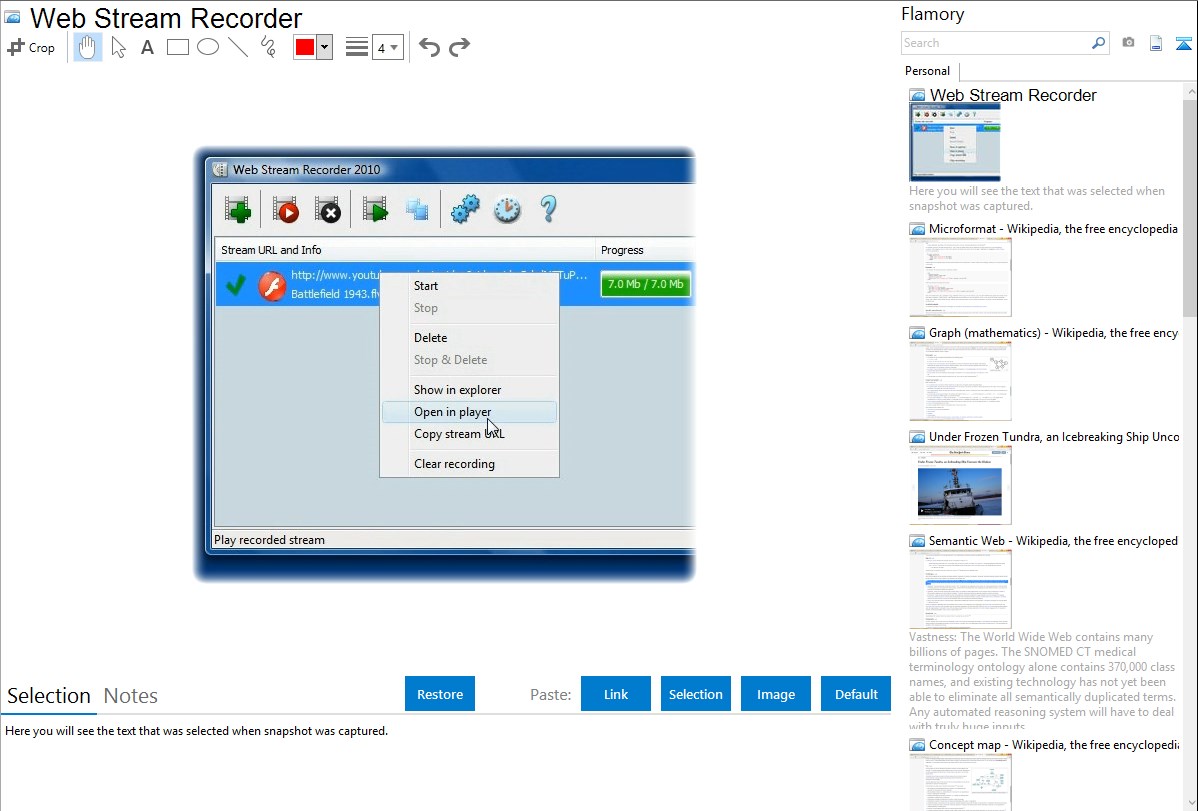Select the Crop tool

(31, 47)
